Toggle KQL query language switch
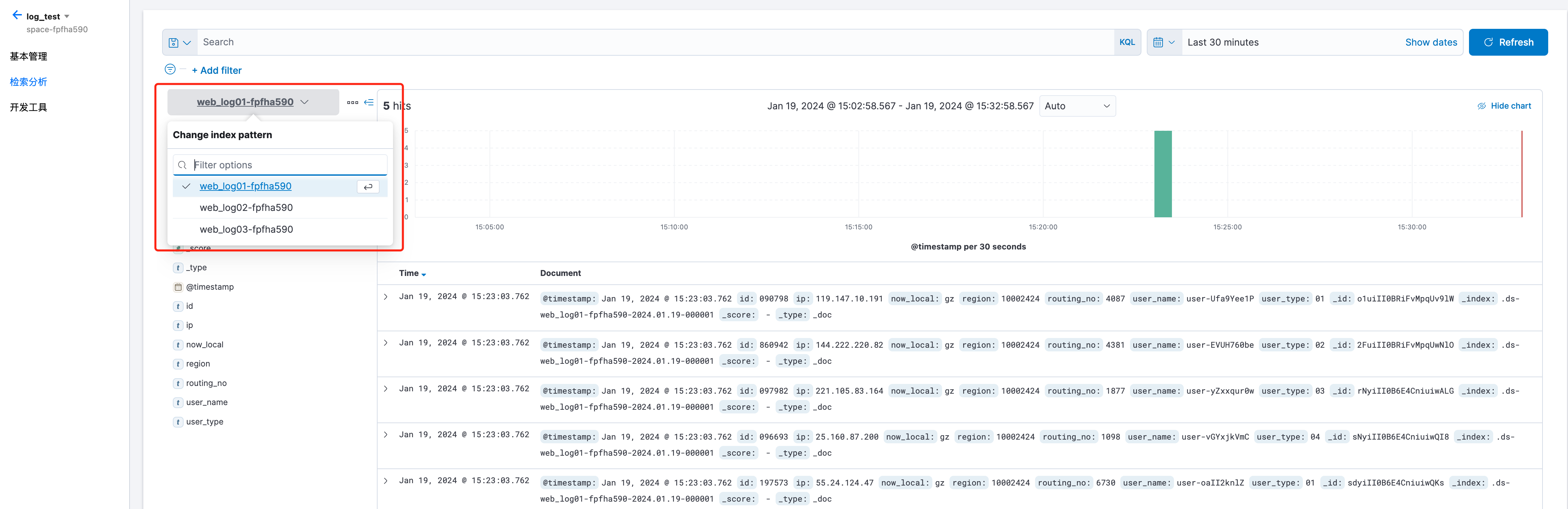Screen dimensions: 1568x509 pyautogui.click(x=1127, y=43)
